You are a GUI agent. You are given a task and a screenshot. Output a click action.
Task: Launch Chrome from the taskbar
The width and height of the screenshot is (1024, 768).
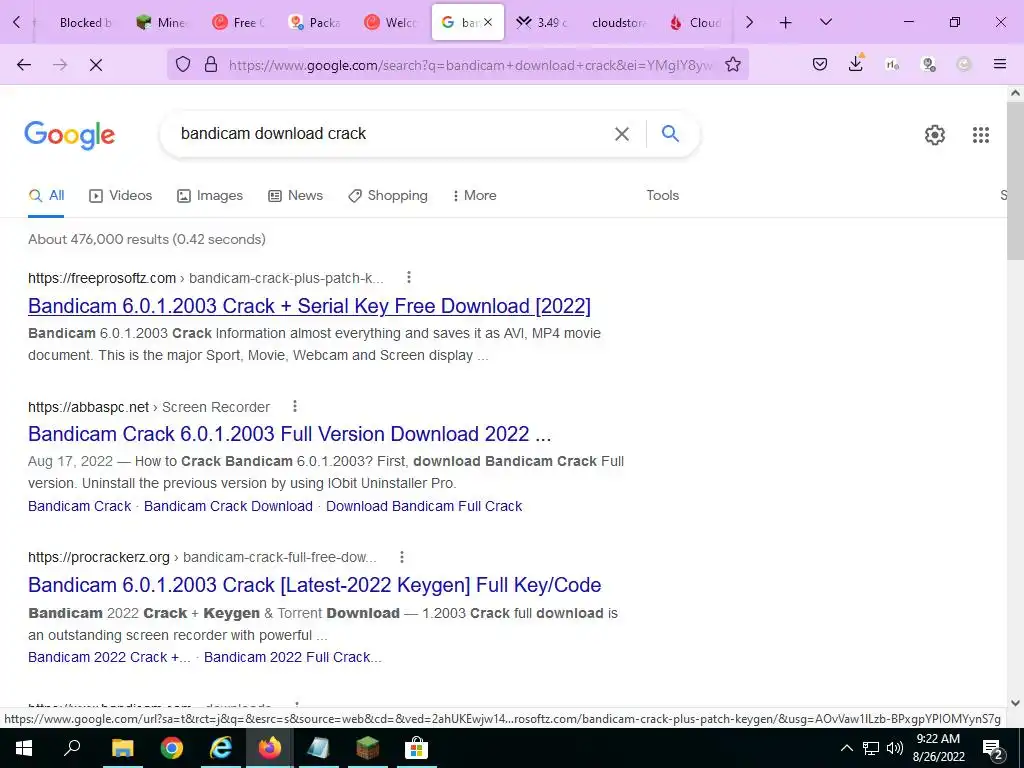click(171, 748)
